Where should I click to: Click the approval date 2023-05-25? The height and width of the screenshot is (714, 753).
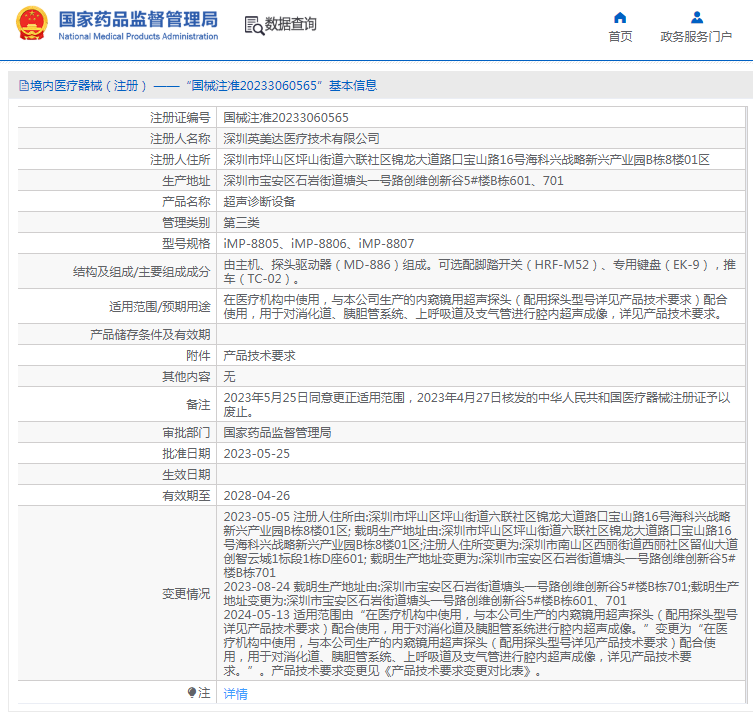(x=256, y=453)
